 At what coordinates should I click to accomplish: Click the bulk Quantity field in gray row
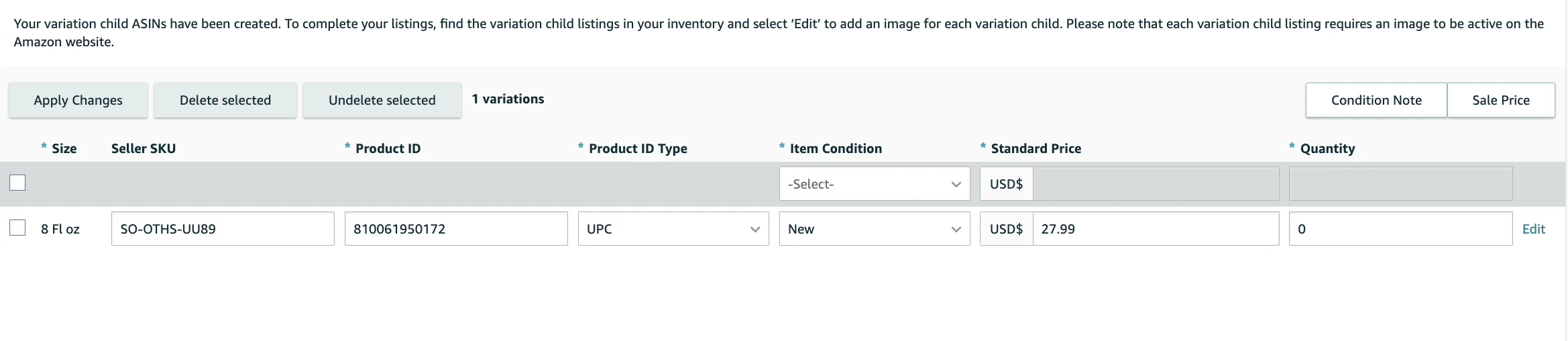pos(1400,183)
